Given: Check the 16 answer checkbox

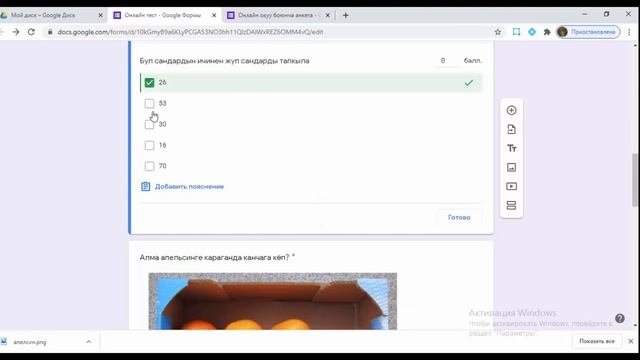Looking at the screenshot, I should (149, 145).
